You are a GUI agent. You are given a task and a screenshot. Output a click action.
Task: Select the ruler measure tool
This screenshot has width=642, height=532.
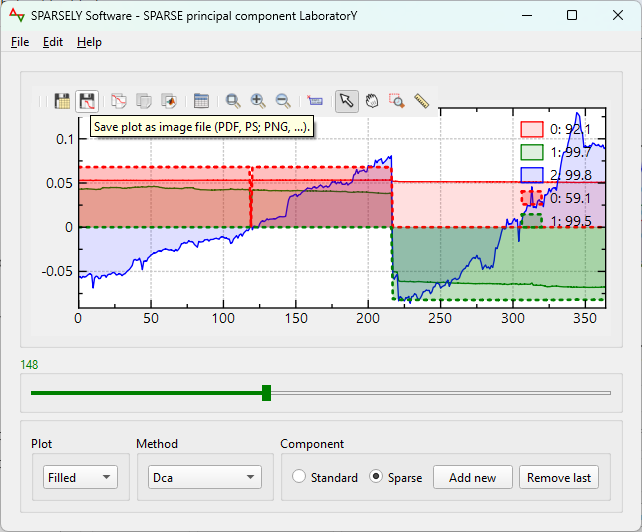[x=421, y=101]
